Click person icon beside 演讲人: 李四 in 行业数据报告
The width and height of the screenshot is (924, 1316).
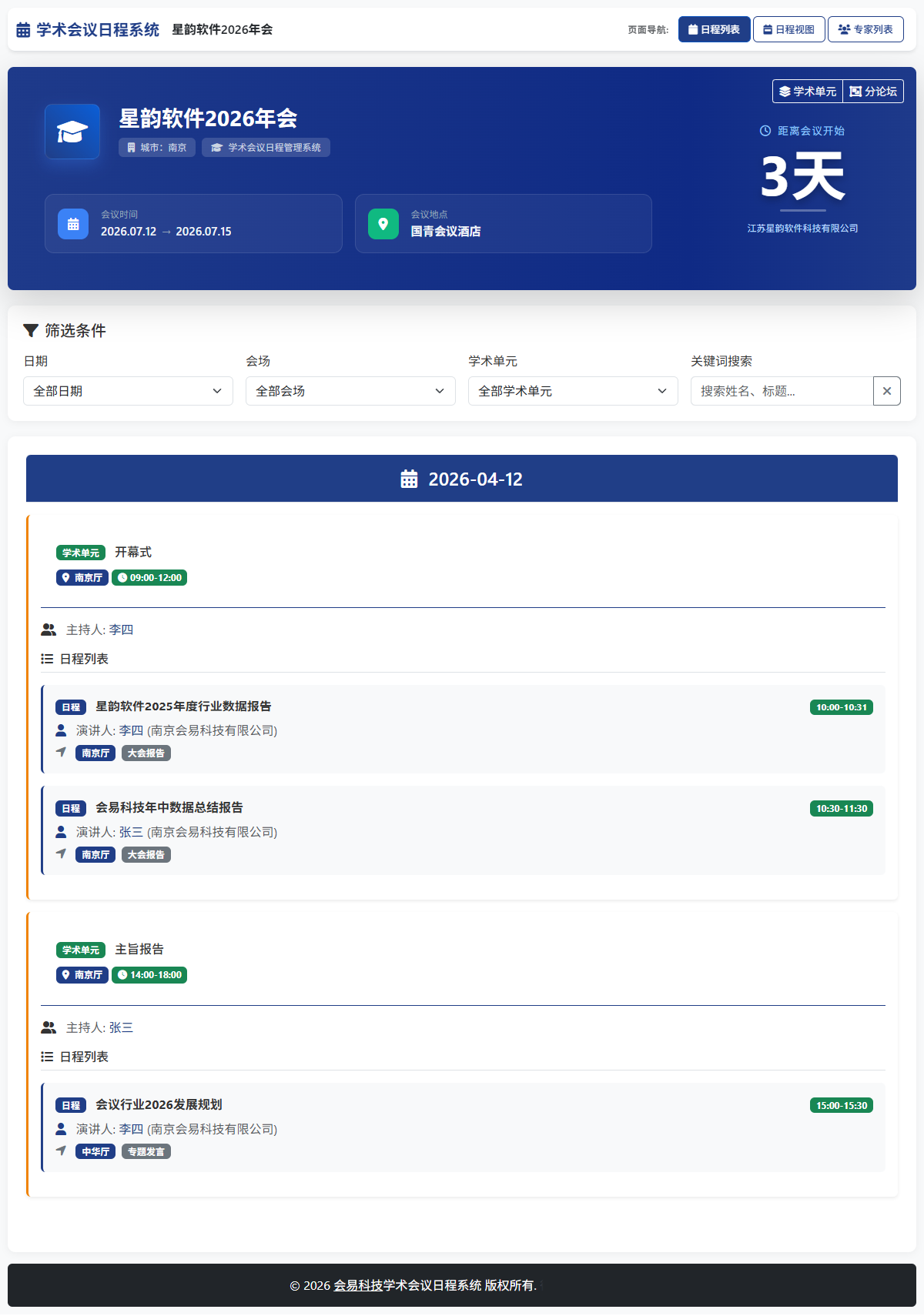(61, 730)
